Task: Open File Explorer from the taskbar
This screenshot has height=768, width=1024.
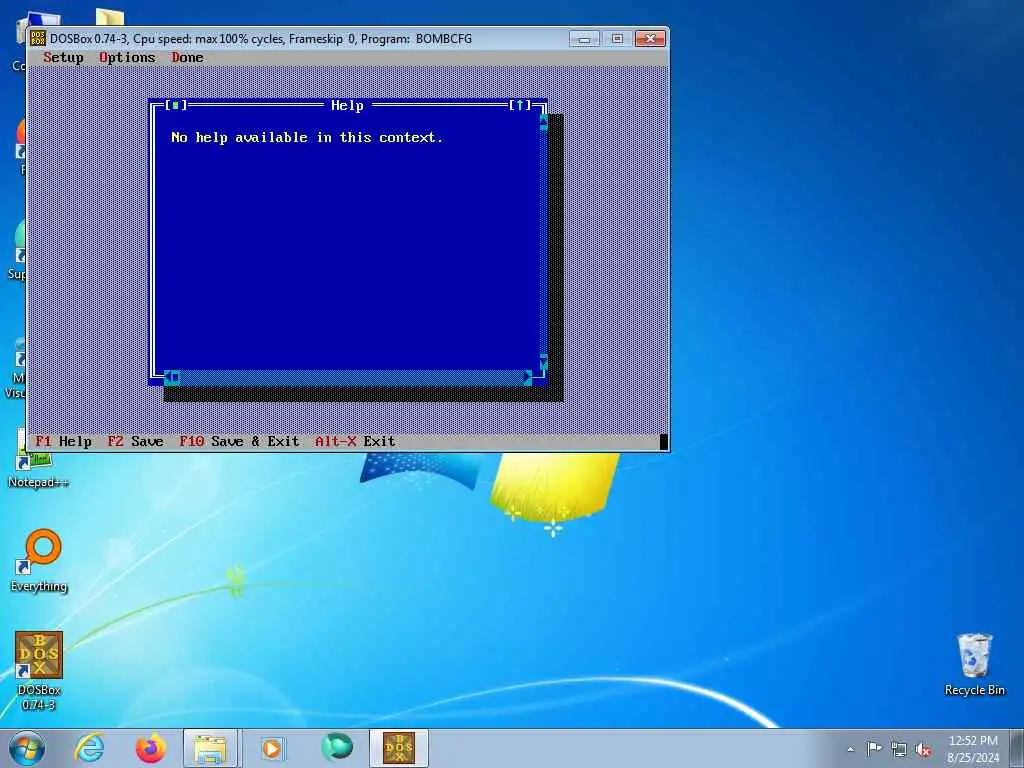Action: click(212, 748)
